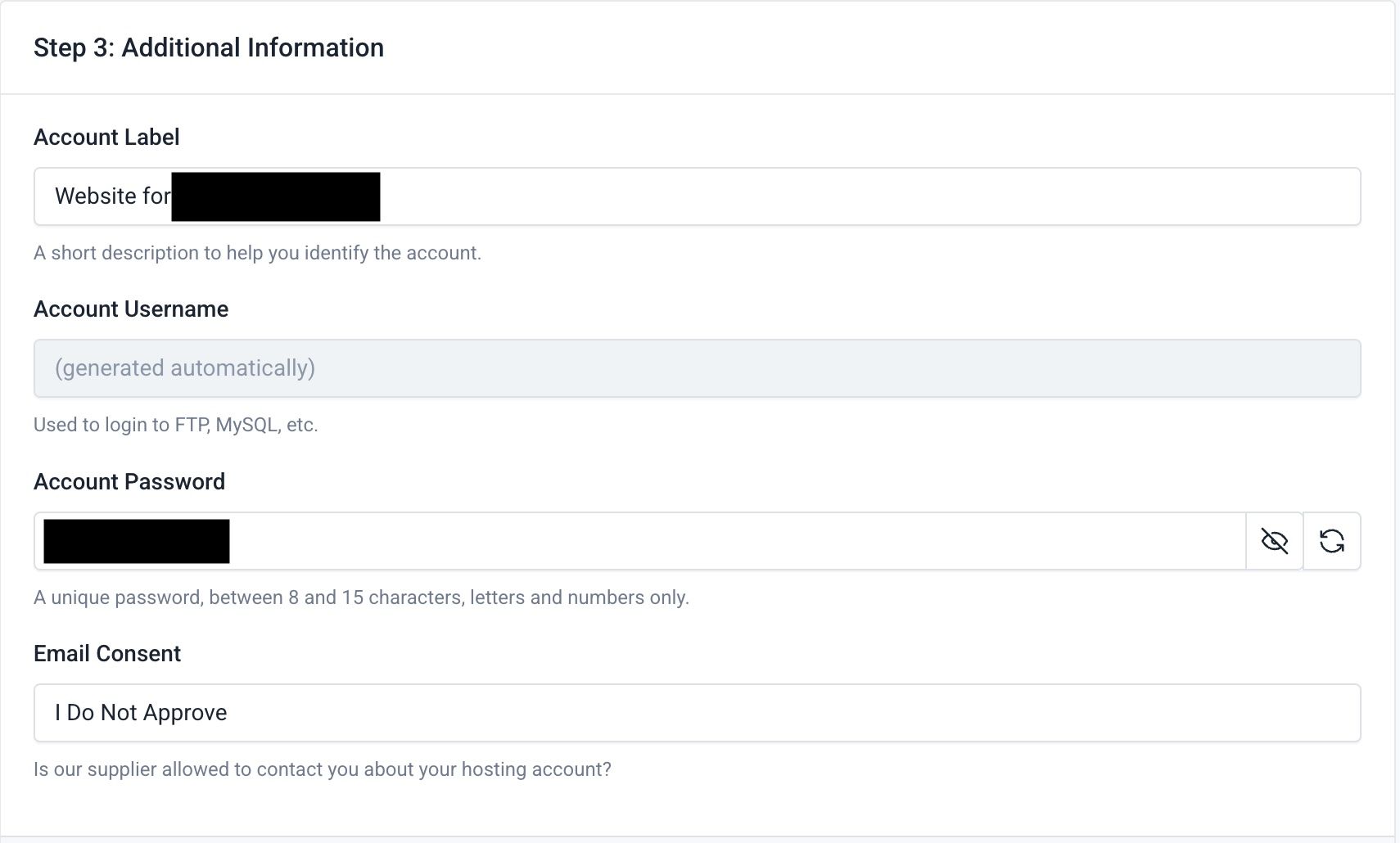This screenshot has height=843, width=1400.
Task: Click inside the Account Password field
Action: (x=737, y=541)
